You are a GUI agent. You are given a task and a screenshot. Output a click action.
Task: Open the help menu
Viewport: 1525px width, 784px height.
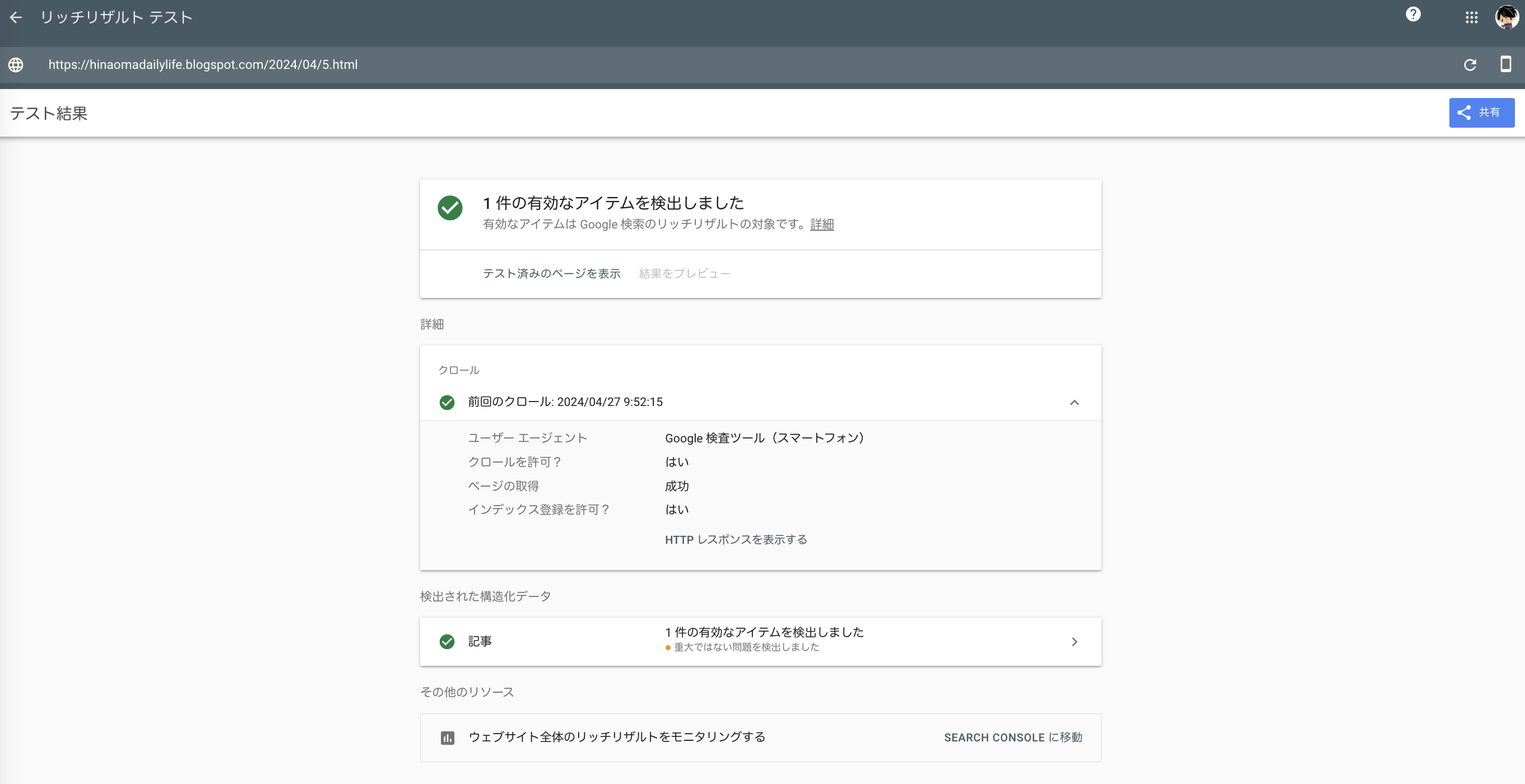tap(1413, 15)
